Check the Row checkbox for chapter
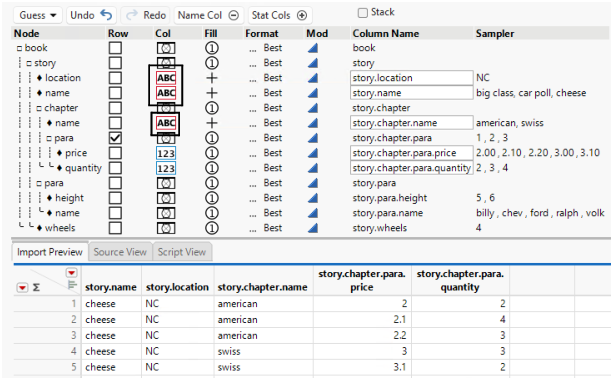Screen dimensions: 613x380 [115, 108]
